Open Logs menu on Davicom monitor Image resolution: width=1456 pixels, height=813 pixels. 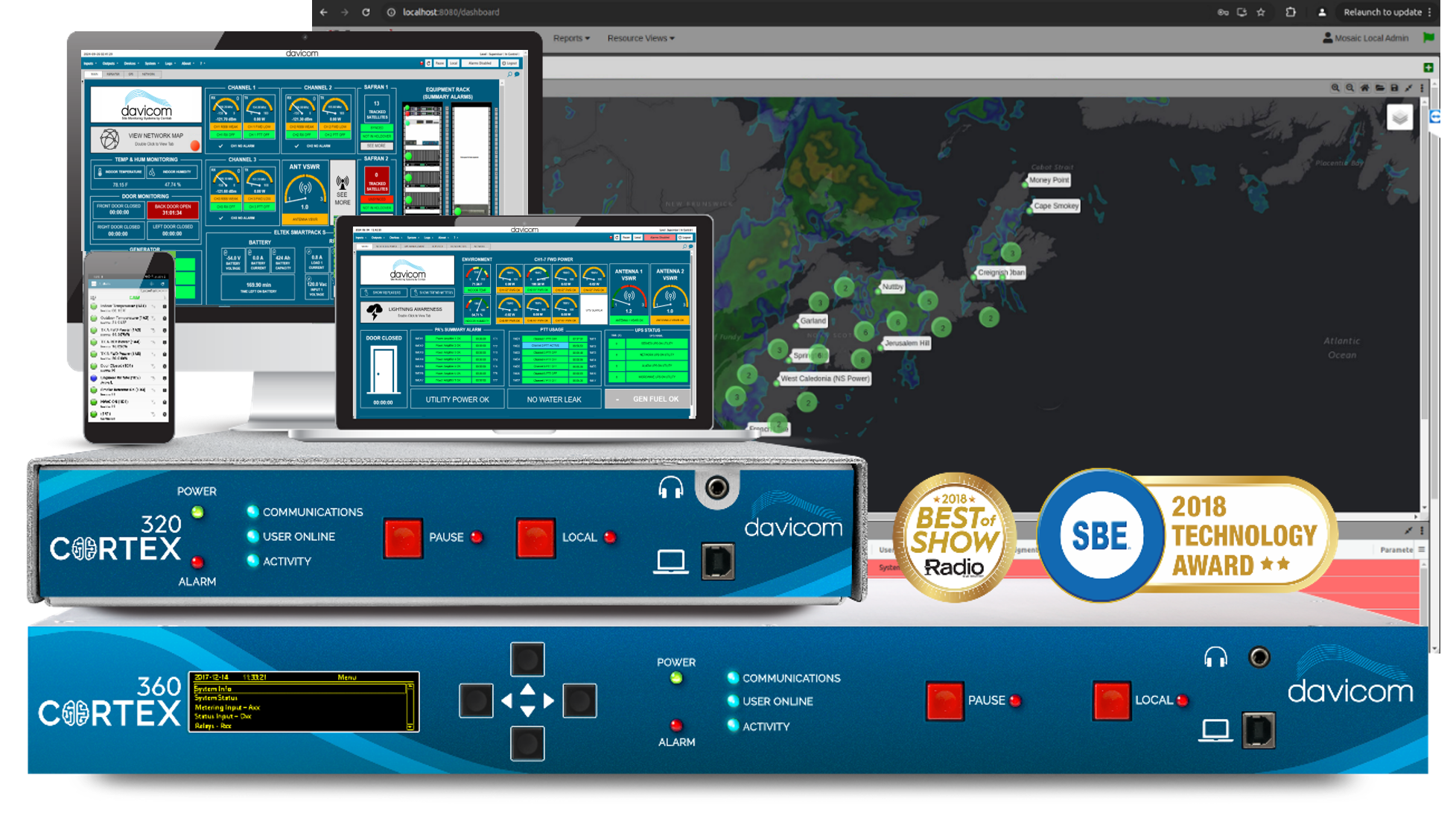pyautogui.click(x=170, y=63)
